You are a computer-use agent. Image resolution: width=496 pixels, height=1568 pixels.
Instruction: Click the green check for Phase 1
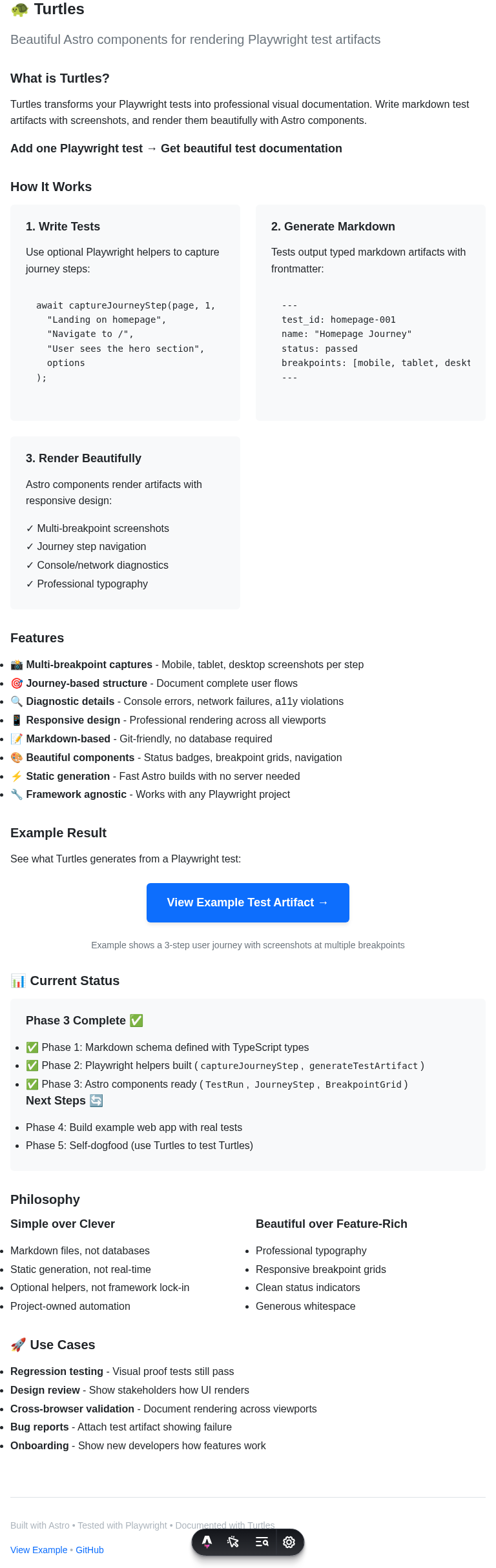32,1048
